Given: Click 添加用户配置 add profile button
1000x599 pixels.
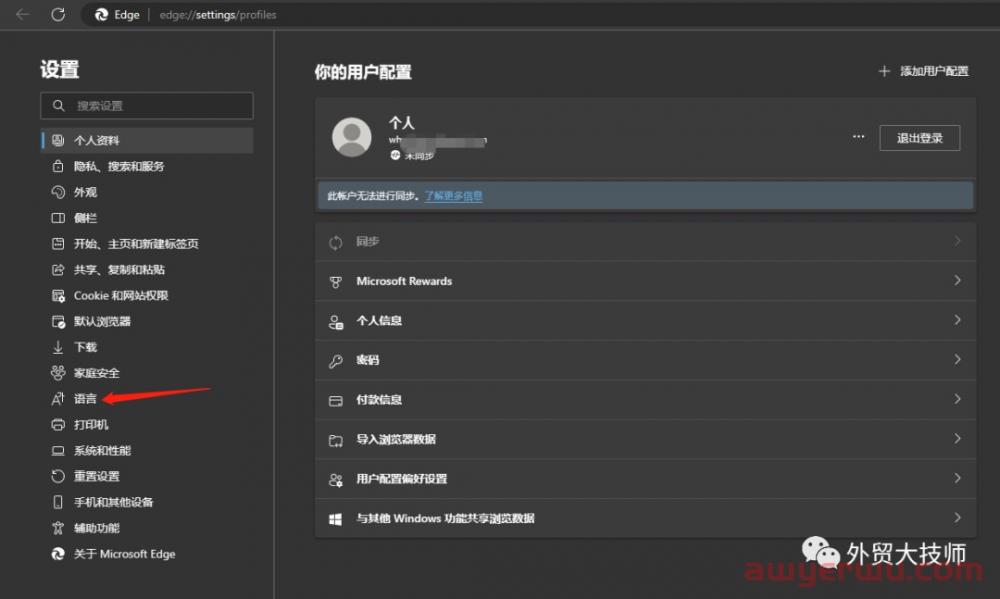Looking at the screenshot, I should (x=924, y=71).
